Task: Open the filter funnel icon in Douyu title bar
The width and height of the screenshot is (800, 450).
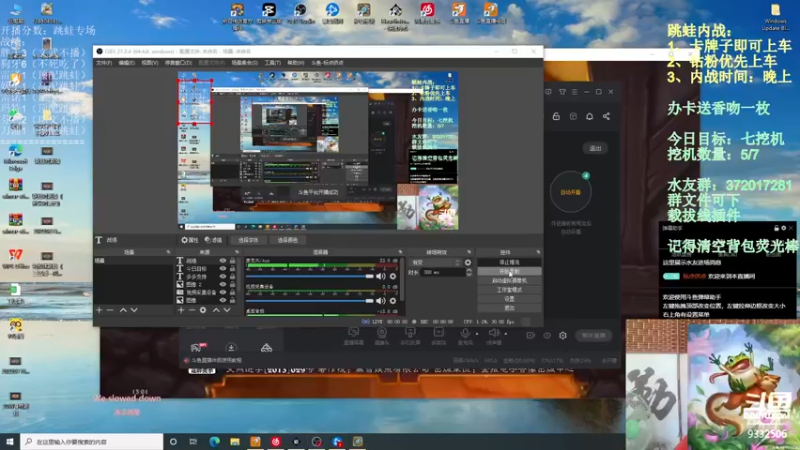Action: [562, 92]
